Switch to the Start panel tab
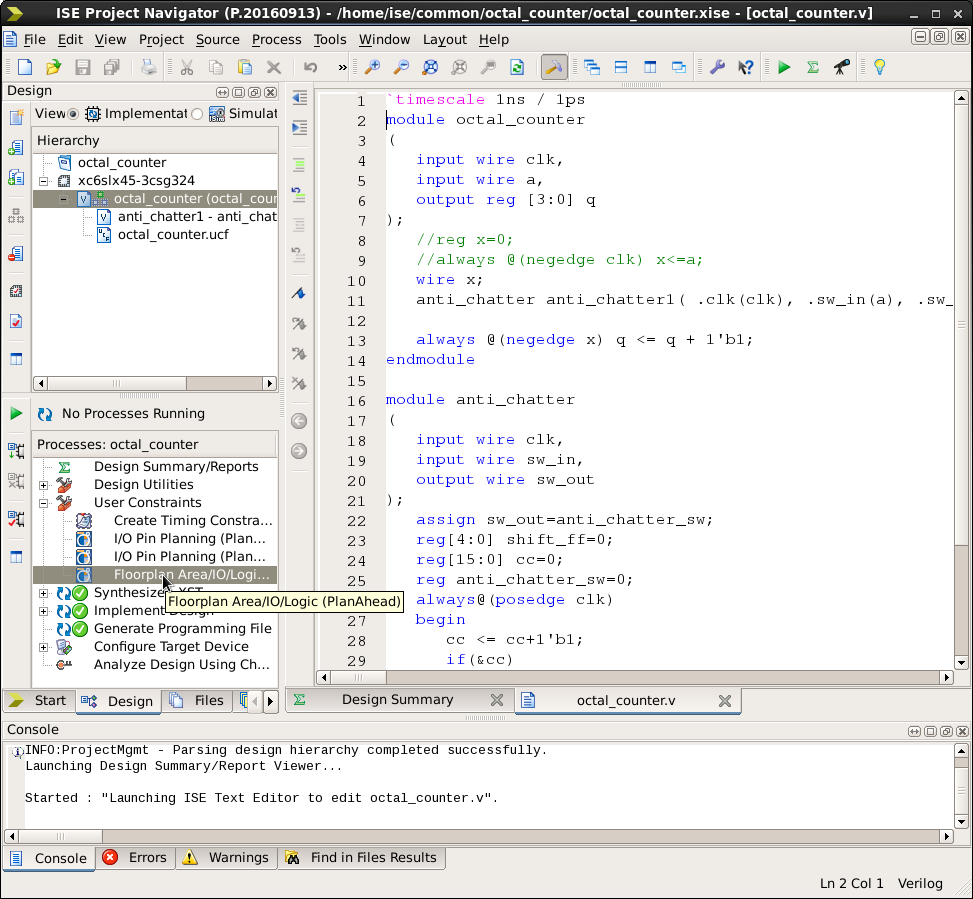Screen dimensions: 973x899 (38, 700)
